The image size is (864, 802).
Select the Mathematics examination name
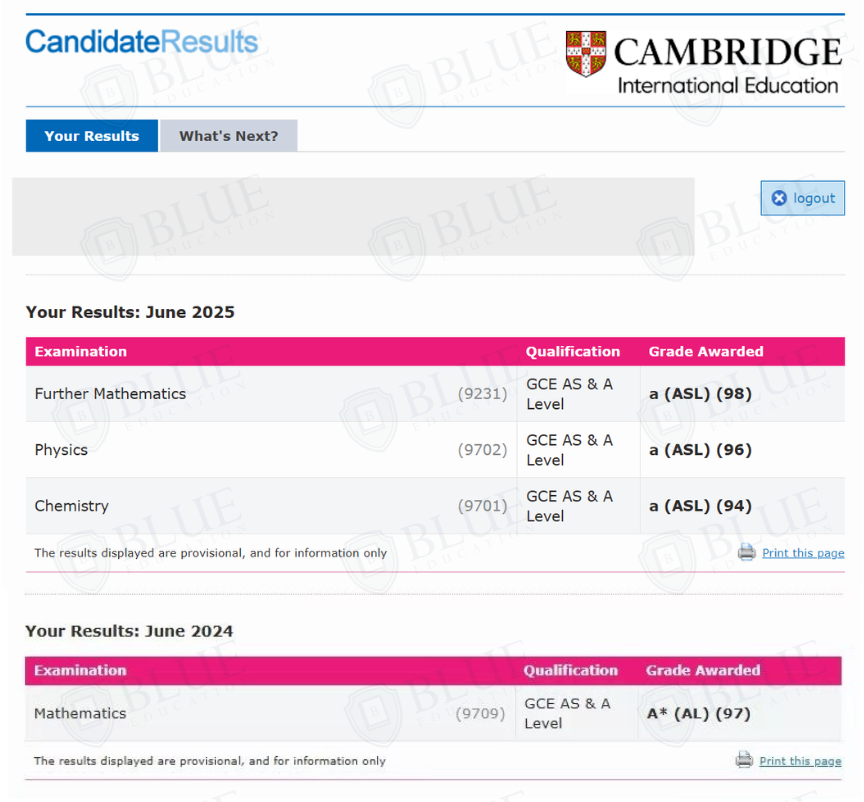click(80, 713)
